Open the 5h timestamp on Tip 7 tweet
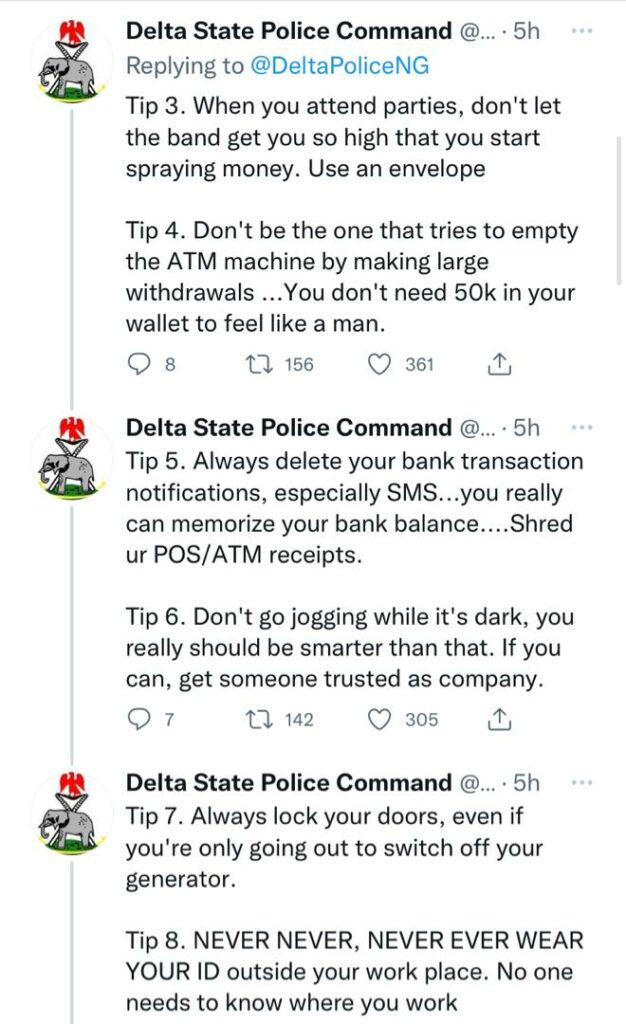 [527, 782]
